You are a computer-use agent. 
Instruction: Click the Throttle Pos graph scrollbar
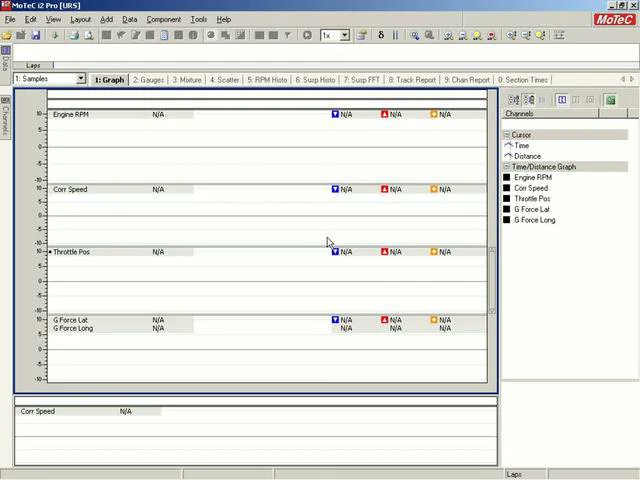(x=492, y=280)
